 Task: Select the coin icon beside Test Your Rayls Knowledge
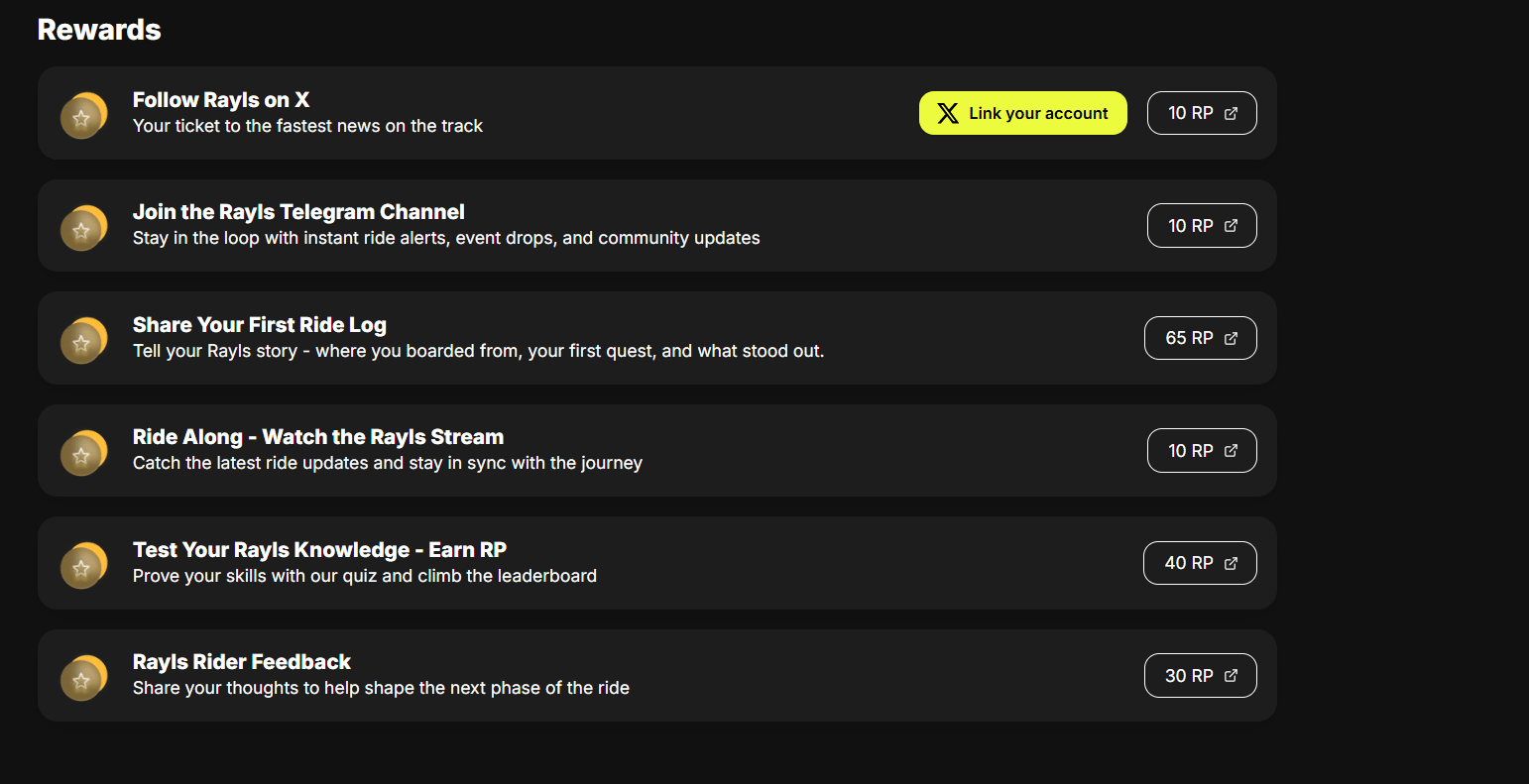(x=83, y=566)
